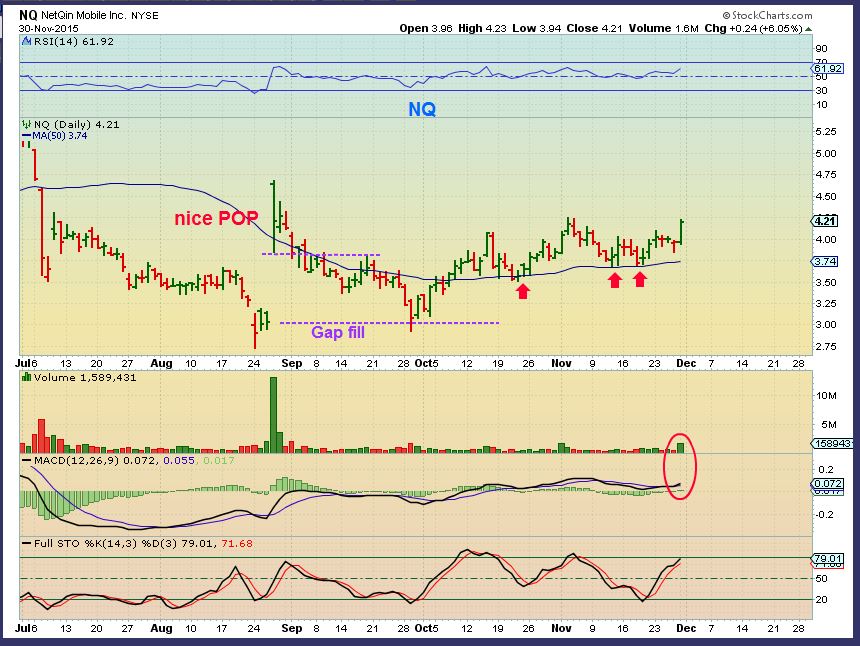Click the Aug label on price chart axis

pos(161,364)
